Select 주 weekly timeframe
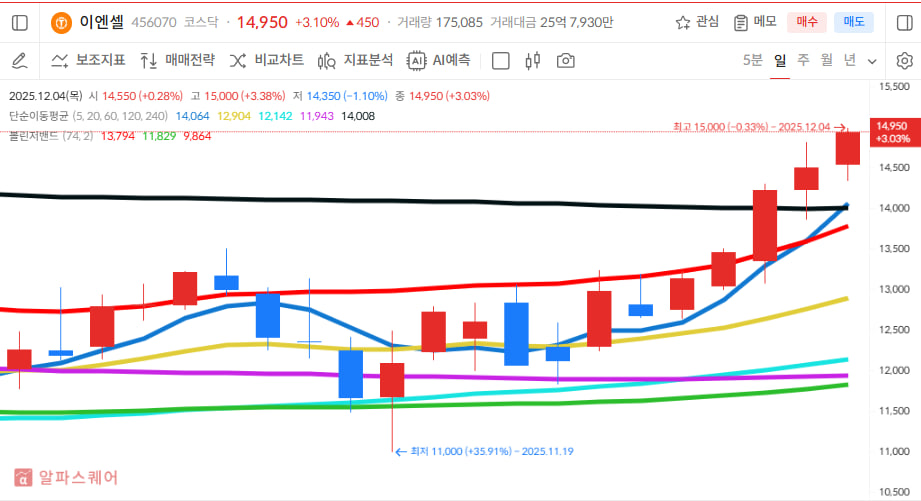The height and width of the screenshot is (501, 921). [803, 60]
